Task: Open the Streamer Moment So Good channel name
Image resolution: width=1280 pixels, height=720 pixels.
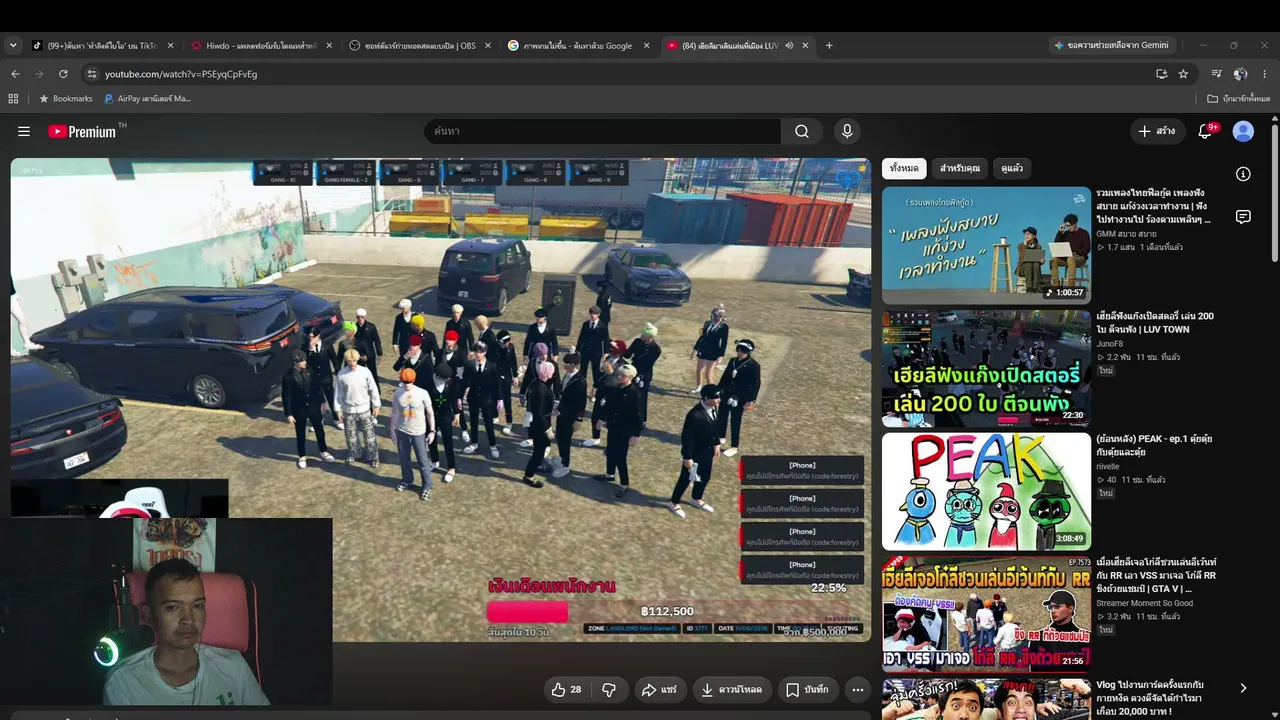Action: (1144, 603)
